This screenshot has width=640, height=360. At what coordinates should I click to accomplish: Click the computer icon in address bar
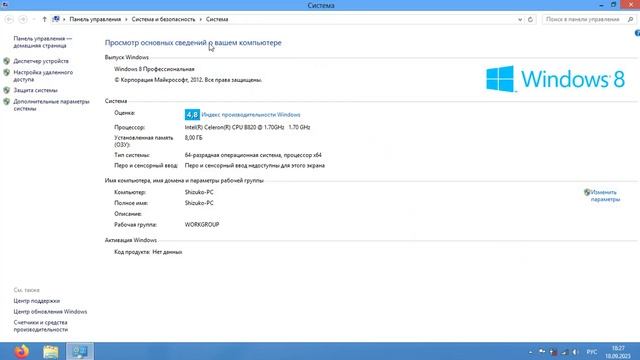[x=56, y=19]
